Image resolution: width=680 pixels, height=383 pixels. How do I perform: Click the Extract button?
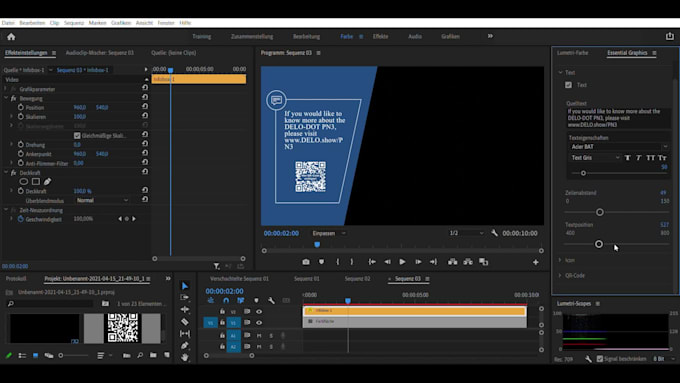[x=468, y=262]
